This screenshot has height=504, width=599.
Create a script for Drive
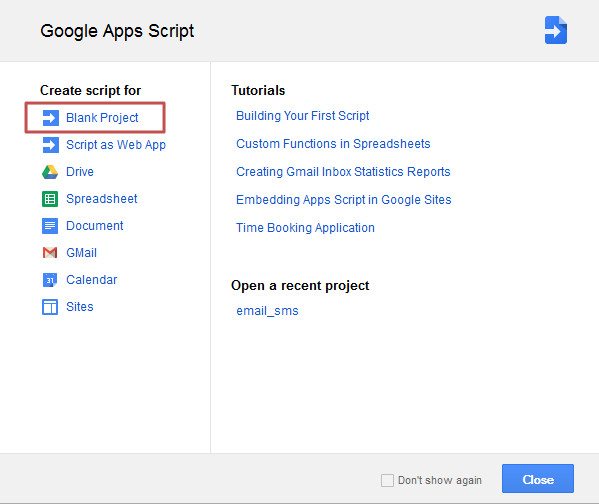coord(79,172)
